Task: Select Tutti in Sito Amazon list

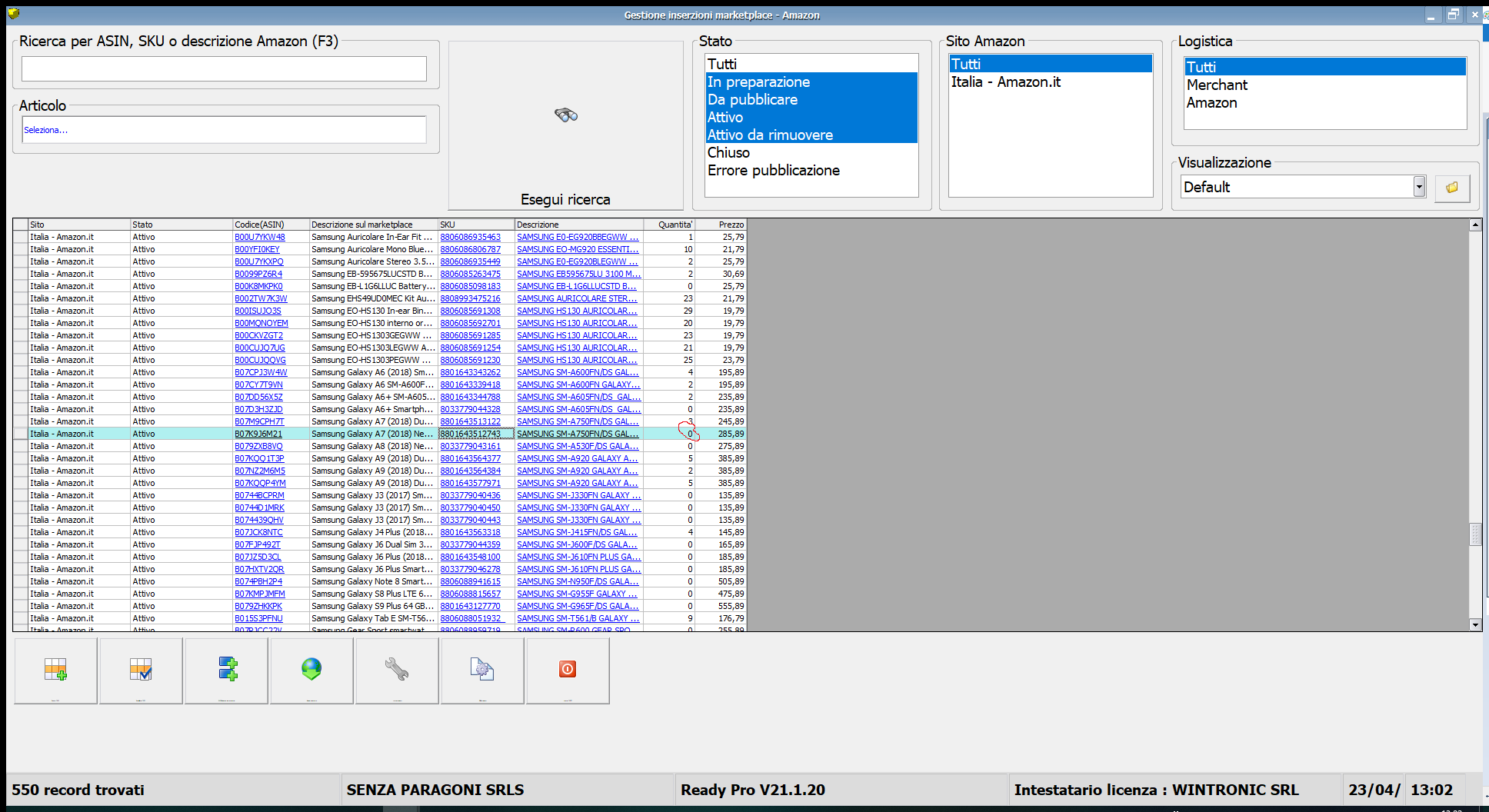Action: (x=1051, y=64)
